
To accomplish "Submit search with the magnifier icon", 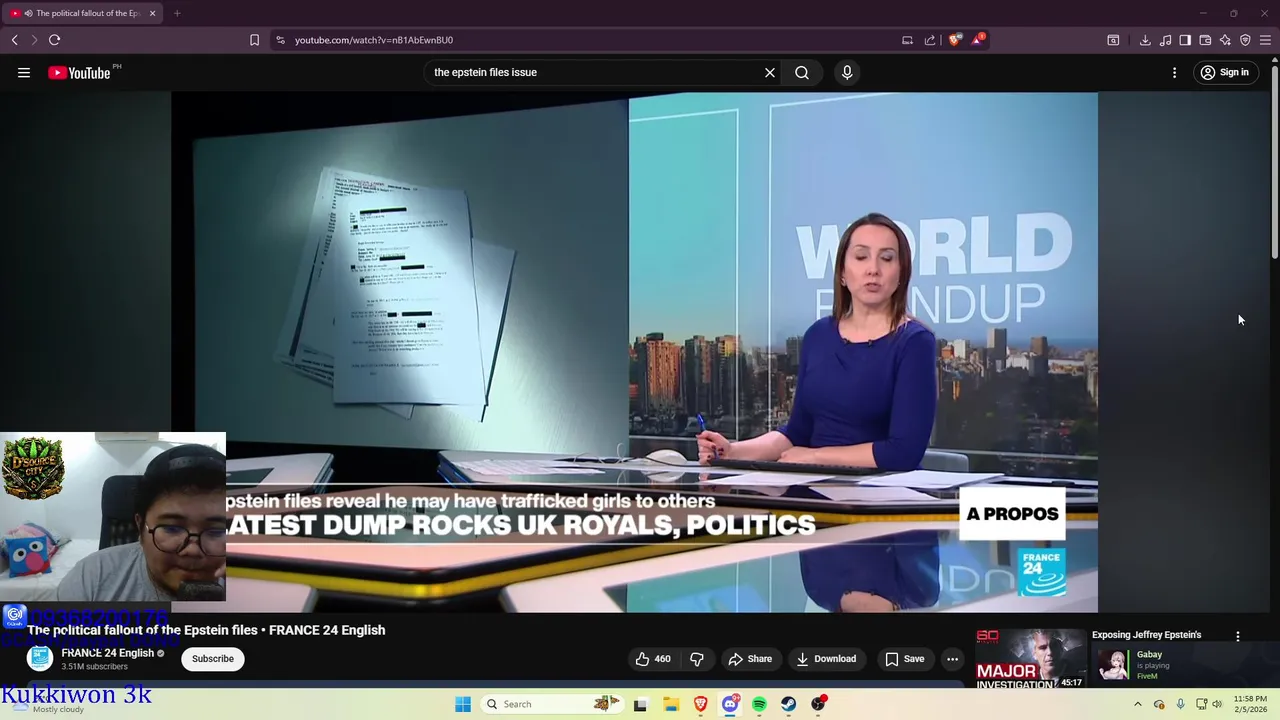I will tap(802, 72).
